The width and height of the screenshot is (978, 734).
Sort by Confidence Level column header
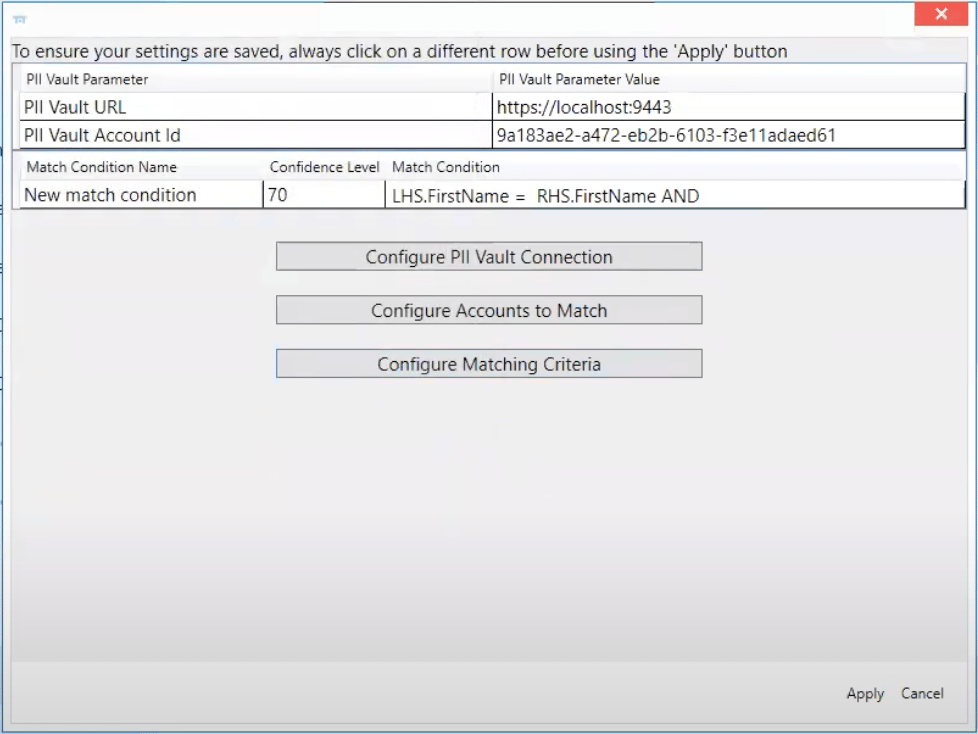point(324,167)
